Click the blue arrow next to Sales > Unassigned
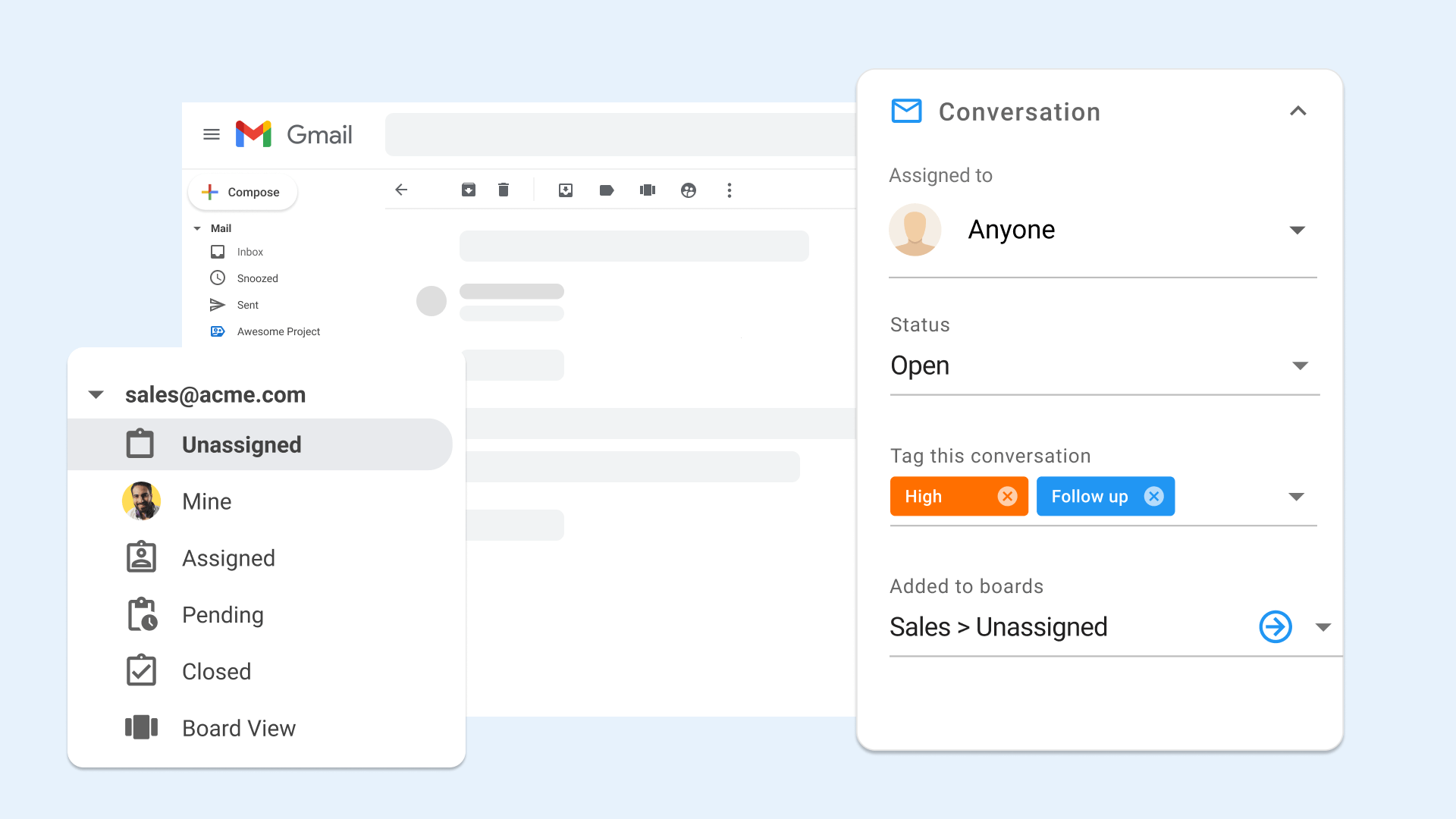The height and width of the screenshot is (819, 1456). point(1275,627)
